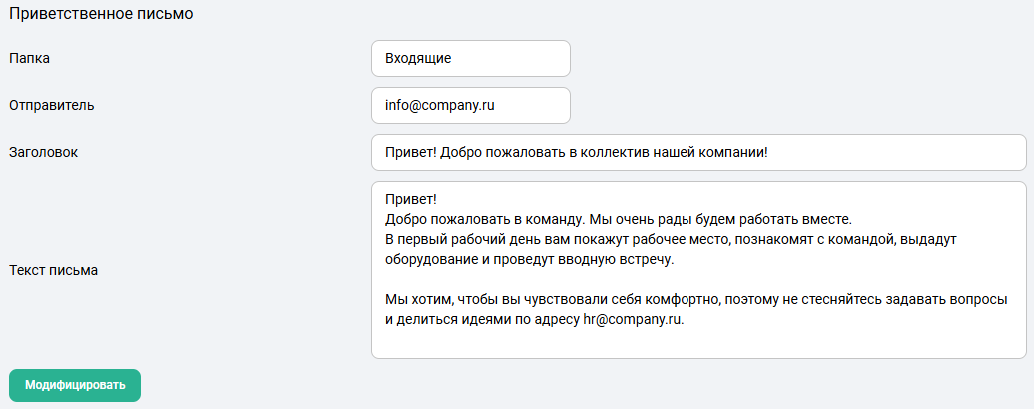The height and width of the screenshot is (409, 1034).
Task: Click the Отправитель field with info@company.ru
Action: point(470,105)
